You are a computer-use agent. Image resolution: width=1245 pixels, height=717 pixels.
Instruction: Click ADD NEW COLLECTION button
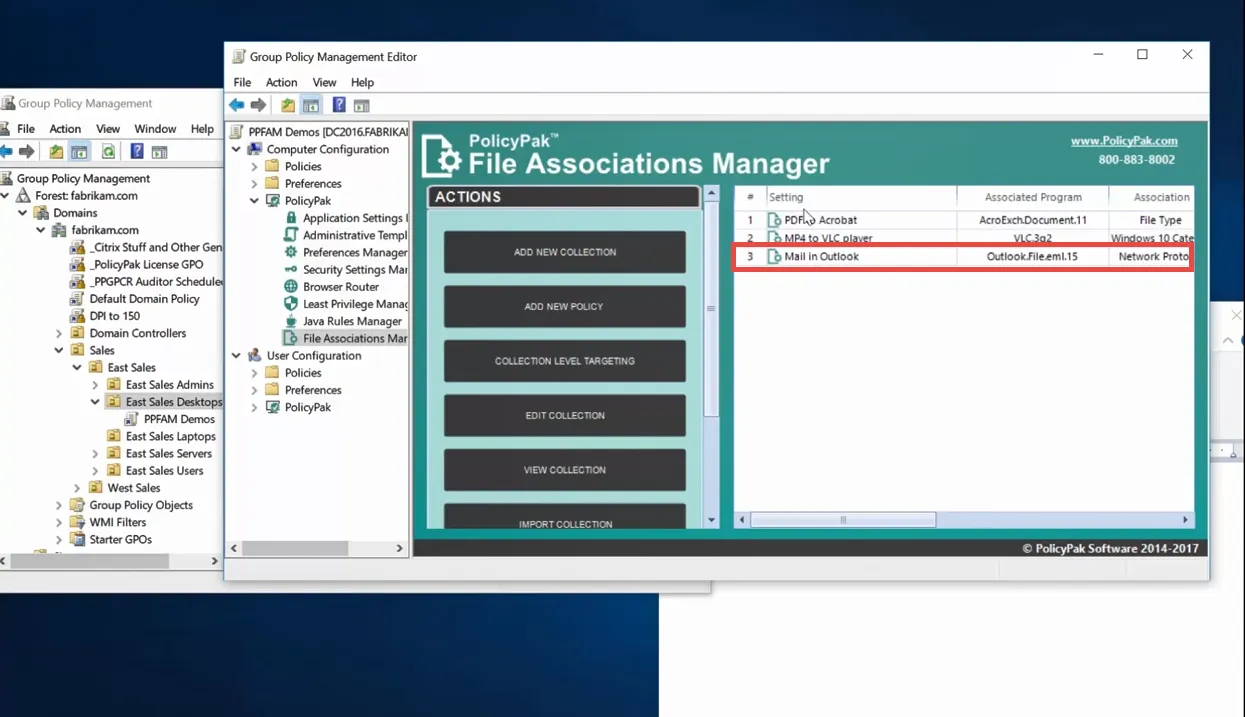coord(565,252)
